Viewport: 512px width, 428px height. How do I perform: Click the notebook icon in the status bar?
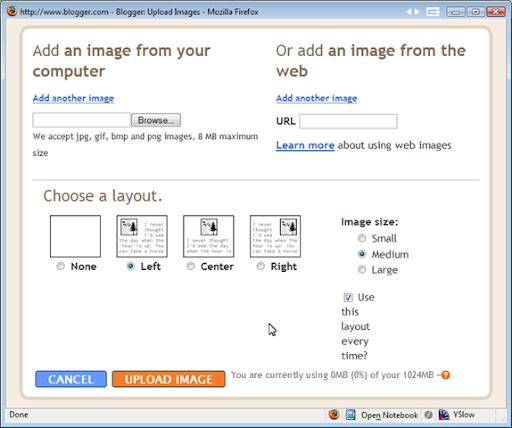(x=350, y=415)
